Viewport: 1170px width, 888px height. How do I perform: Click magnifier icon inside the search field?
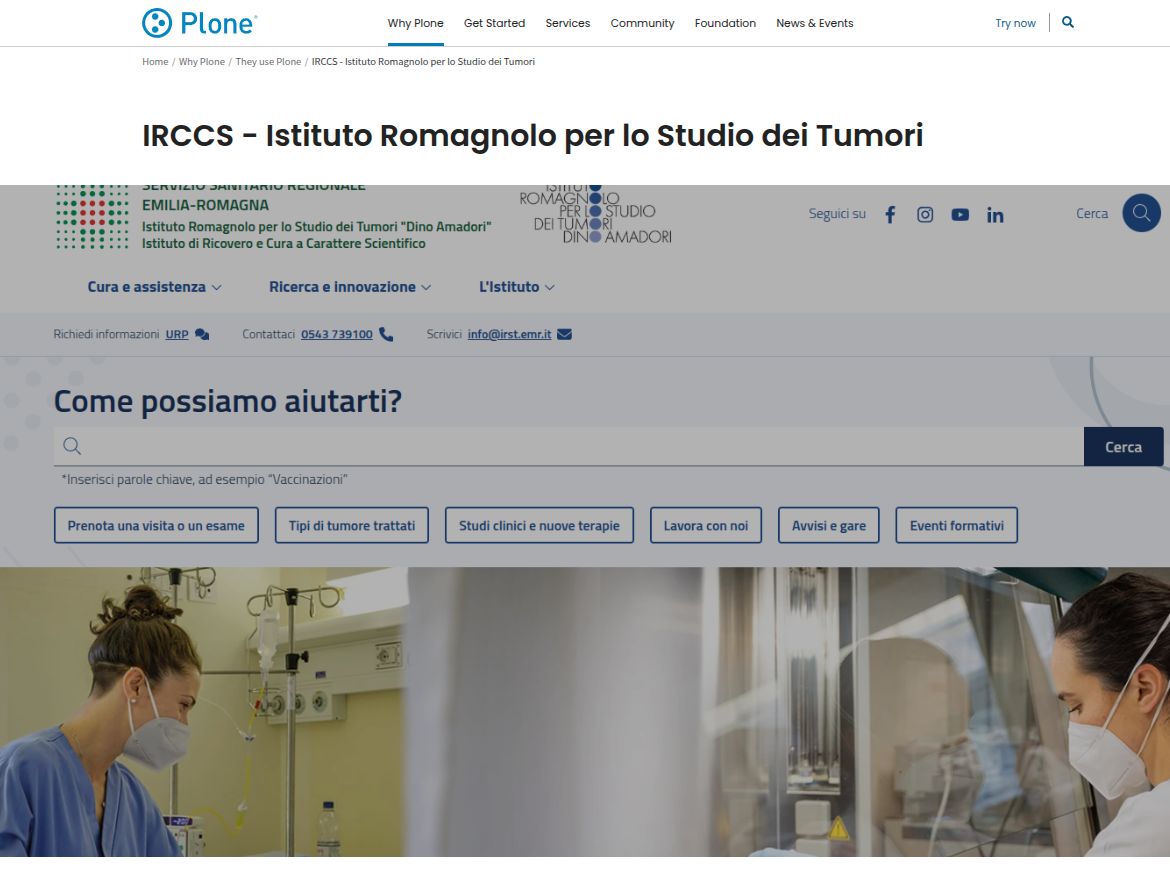tap(72, 446)
